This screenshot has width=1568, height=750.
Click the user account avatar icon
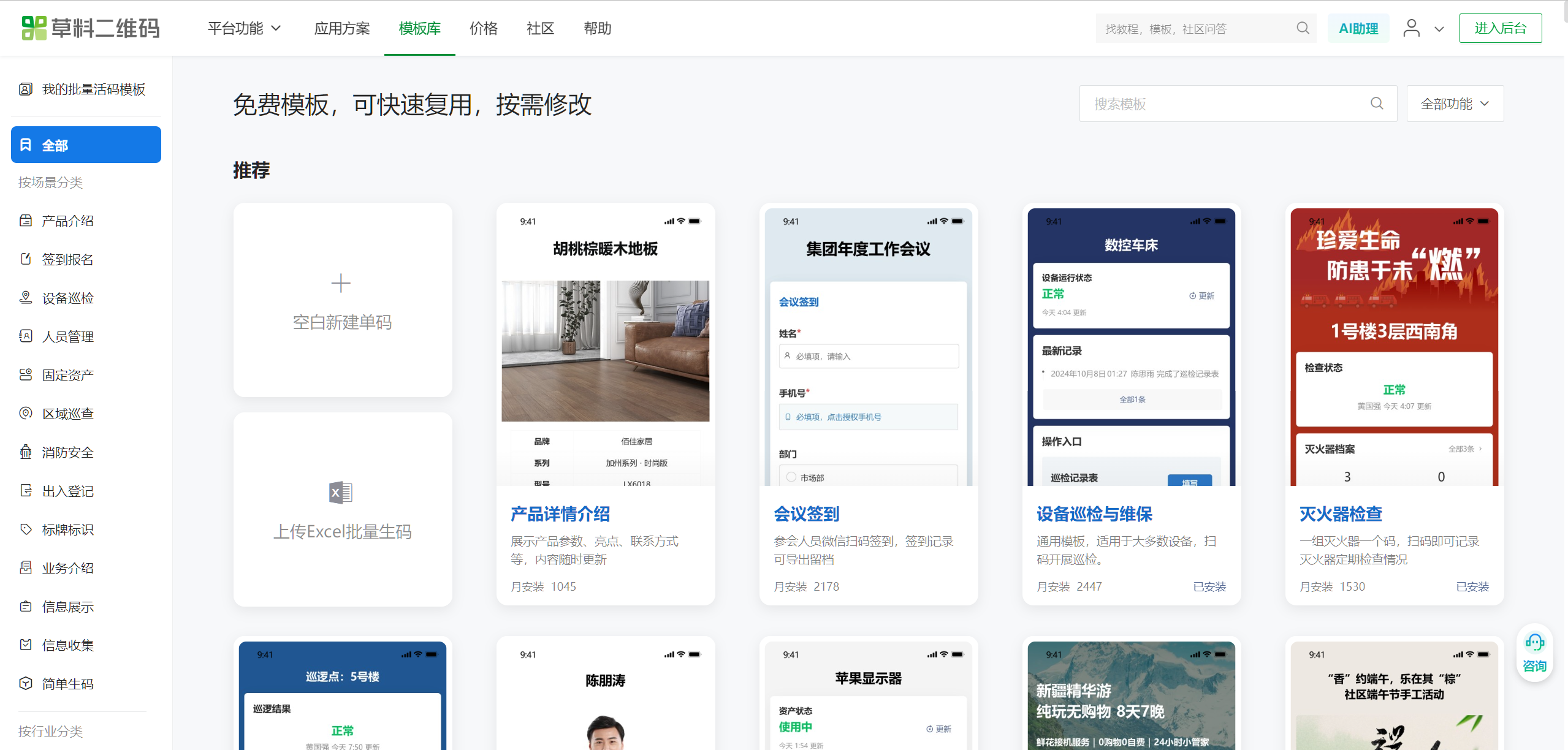tap(1411, 28)
